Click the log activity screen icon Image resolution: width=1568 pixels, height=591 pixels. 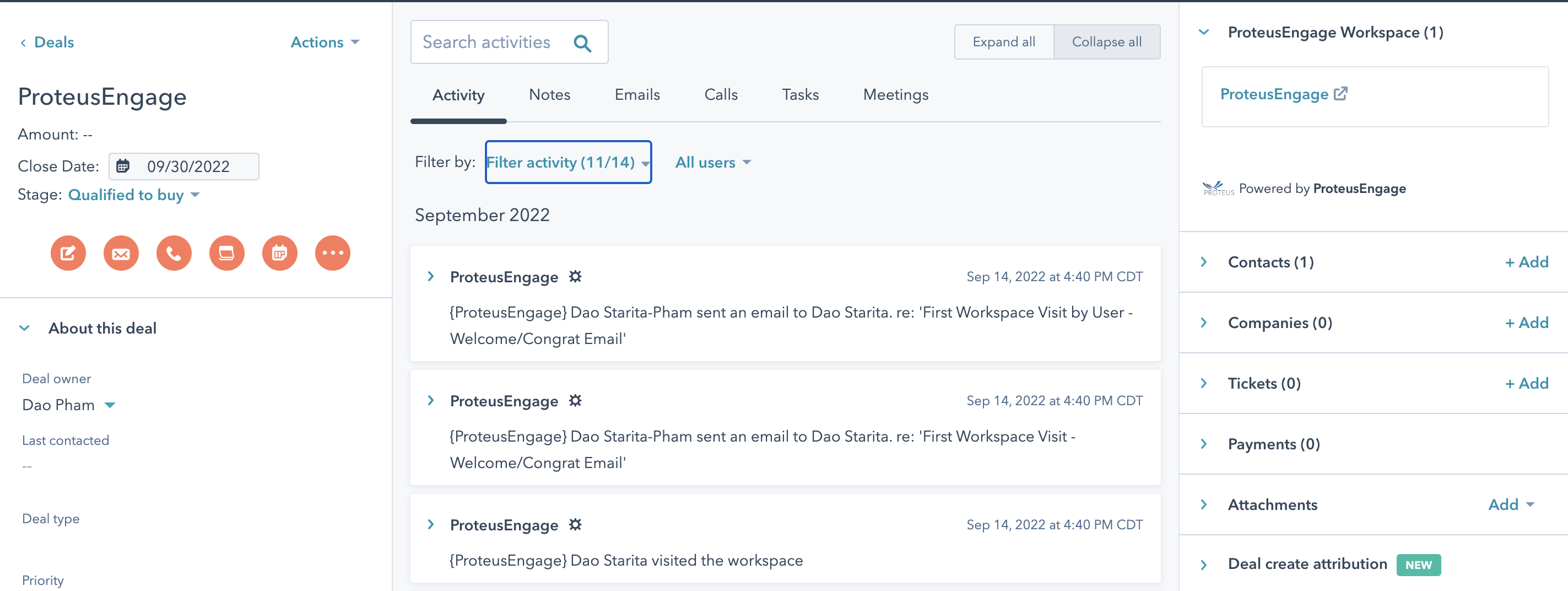(227, 253)
